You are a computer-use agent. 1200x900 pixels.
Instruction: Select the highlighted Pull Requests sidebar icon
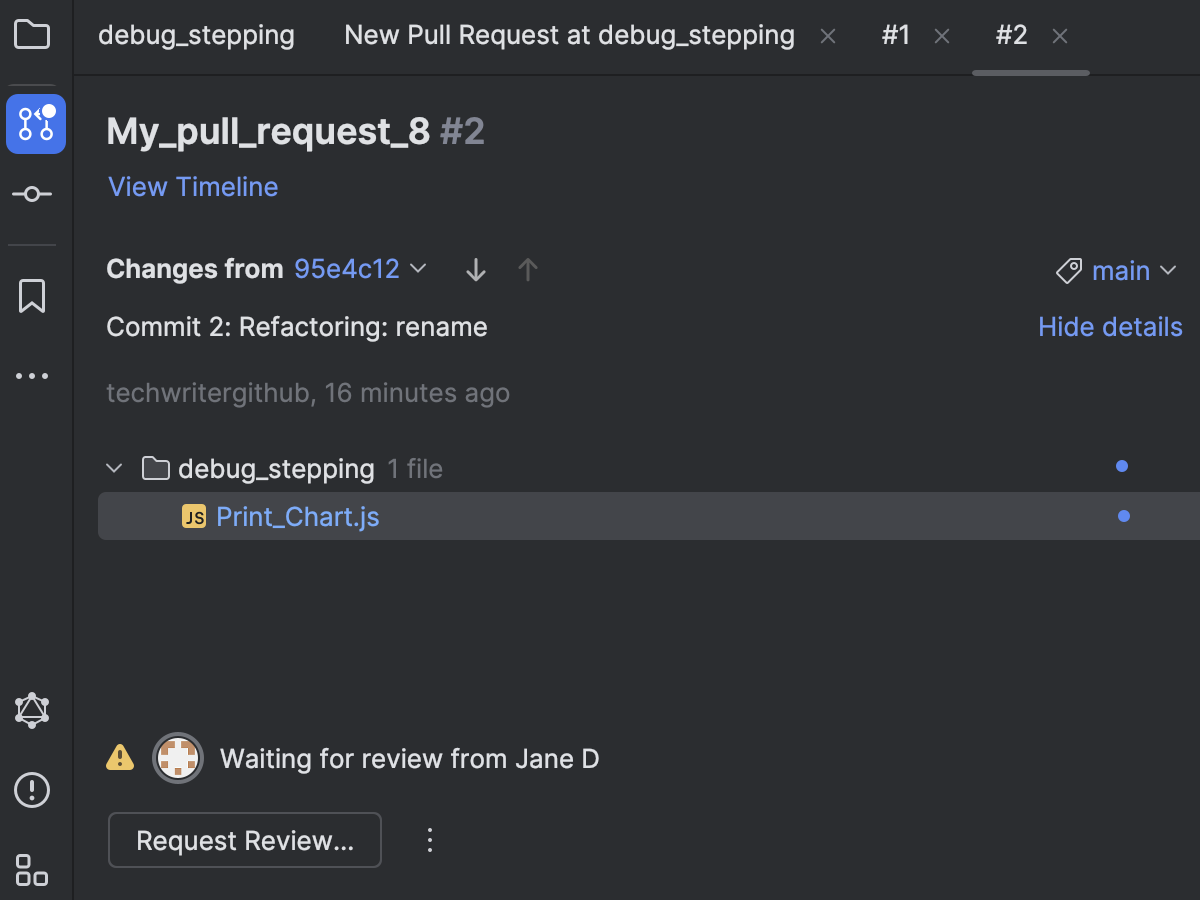pos(36,124)
